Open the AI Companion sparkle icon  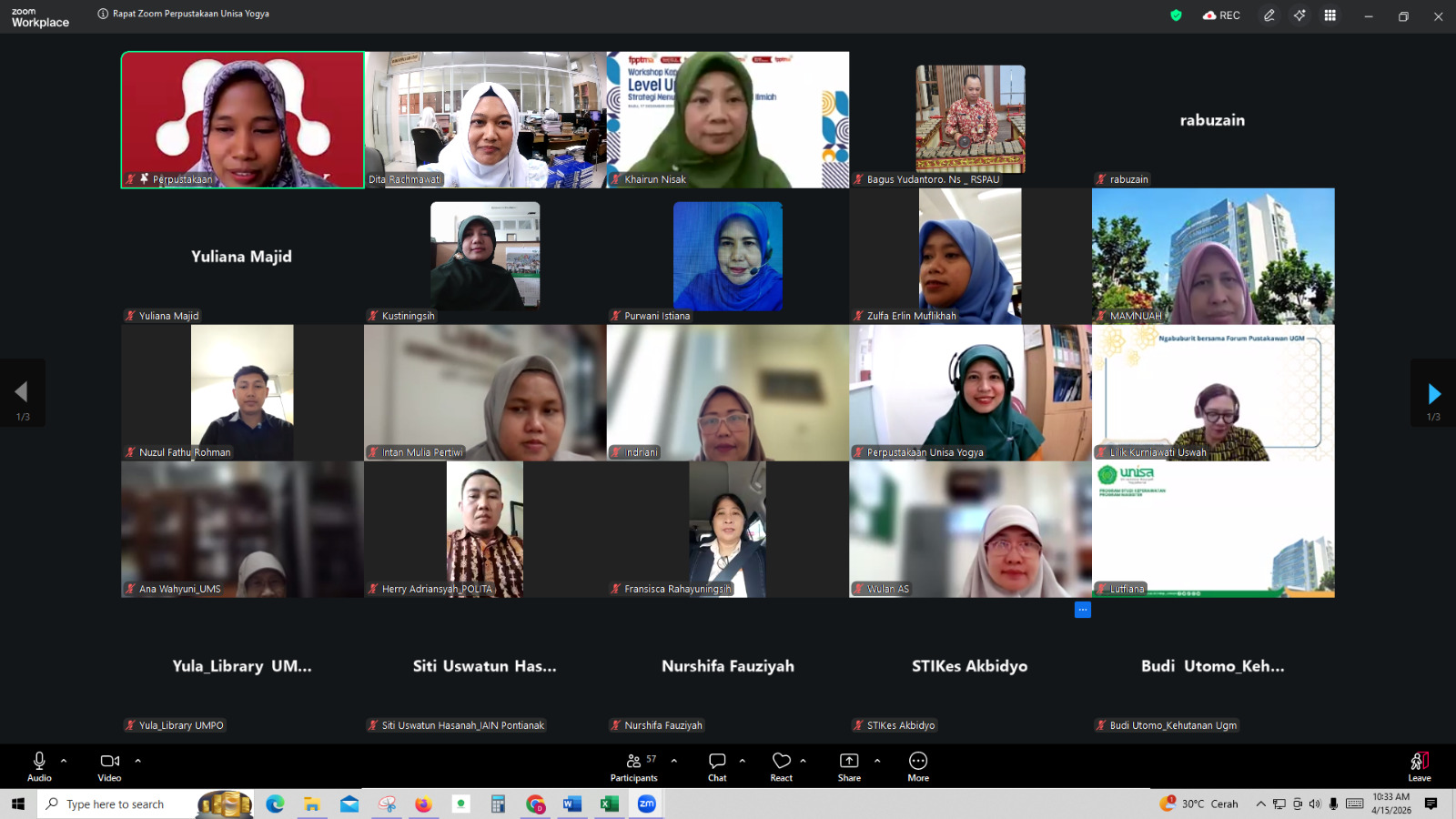pyautogui.click(x=1299, y=15)
